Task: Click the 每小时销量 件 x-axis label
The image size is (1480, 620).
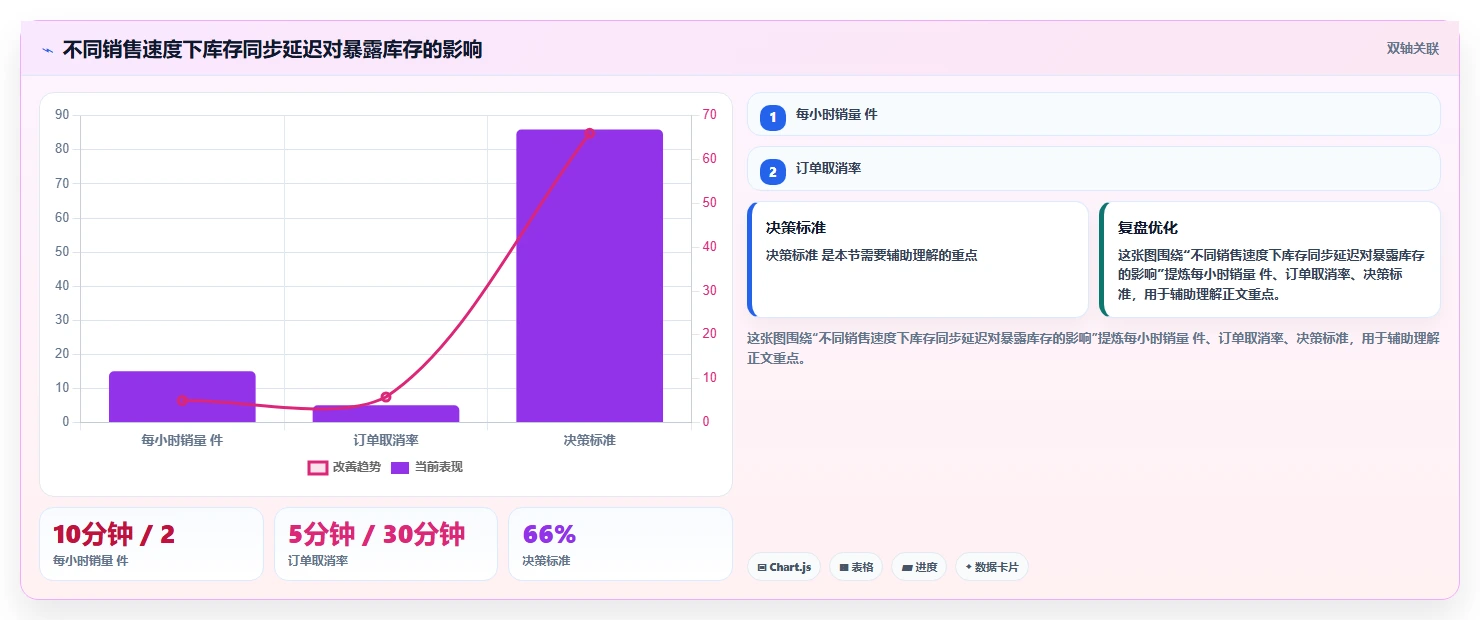Action: click(x=182, y=440)
